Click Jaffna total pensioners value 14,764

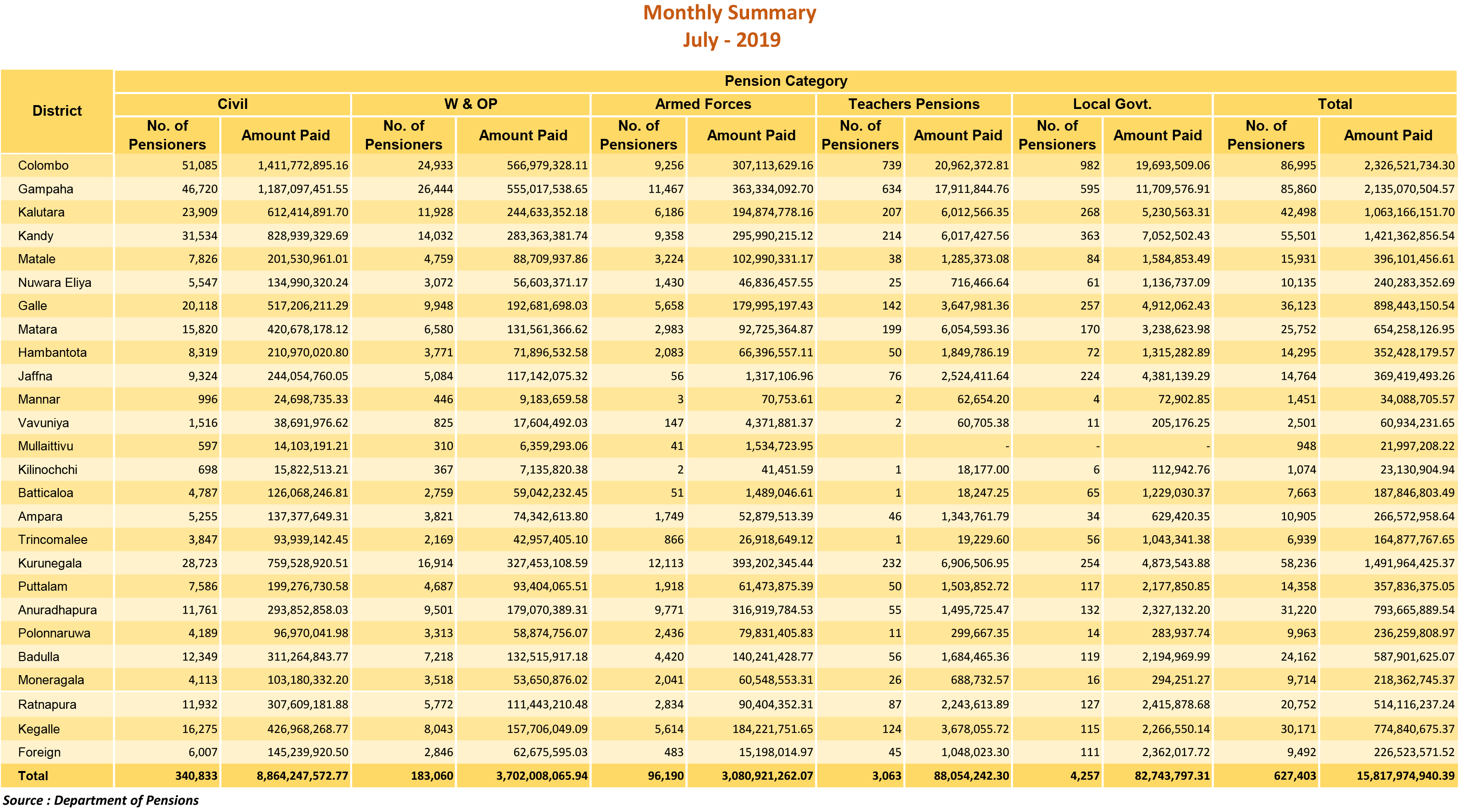pyautogui.click(x=1298, y=376)
